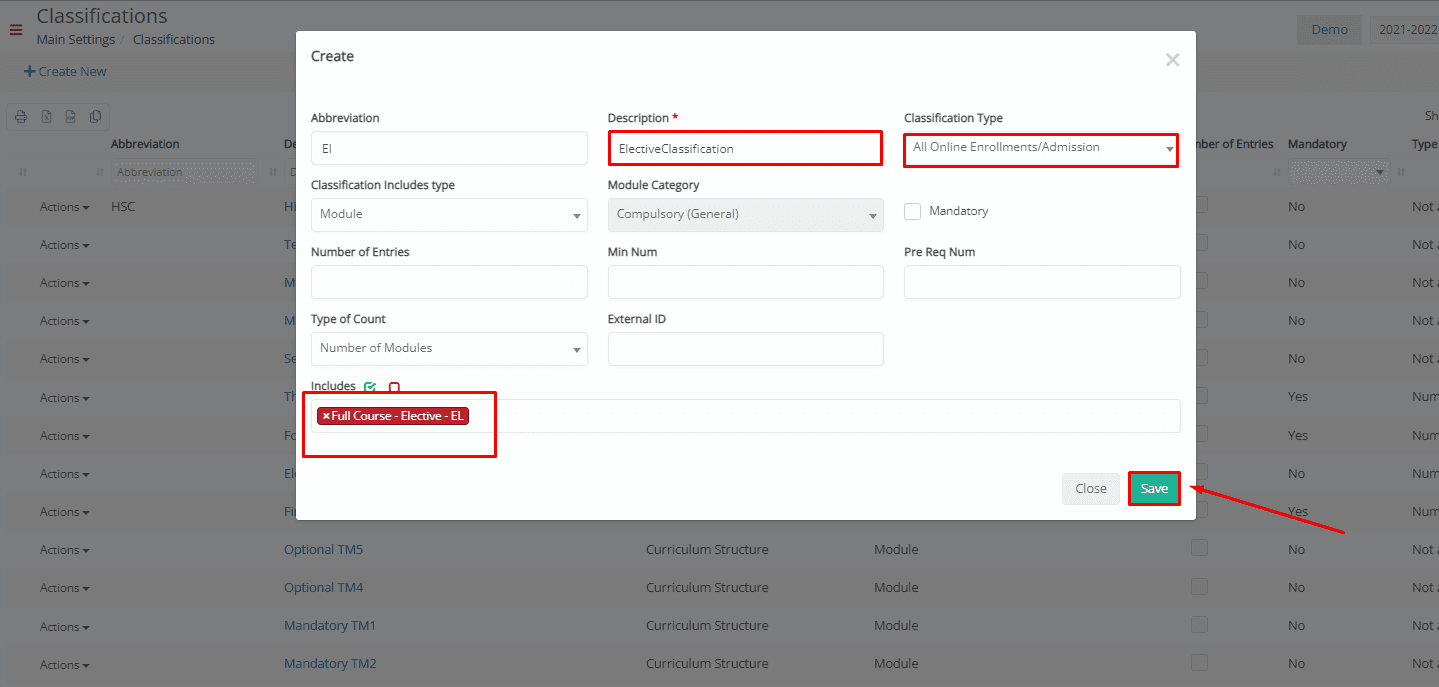Click the green Save button
This screenshot has height=687, width=1439.
[1154, 489]
